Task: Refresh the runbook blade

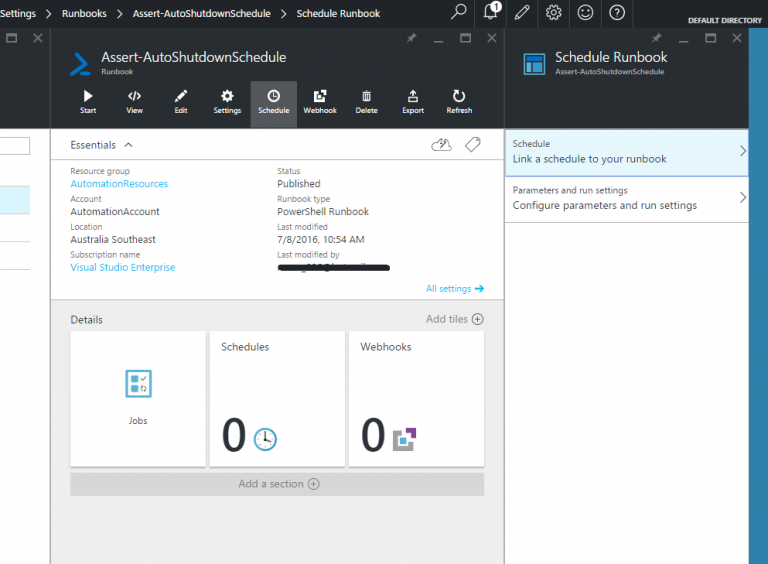Action: [459, 102]
